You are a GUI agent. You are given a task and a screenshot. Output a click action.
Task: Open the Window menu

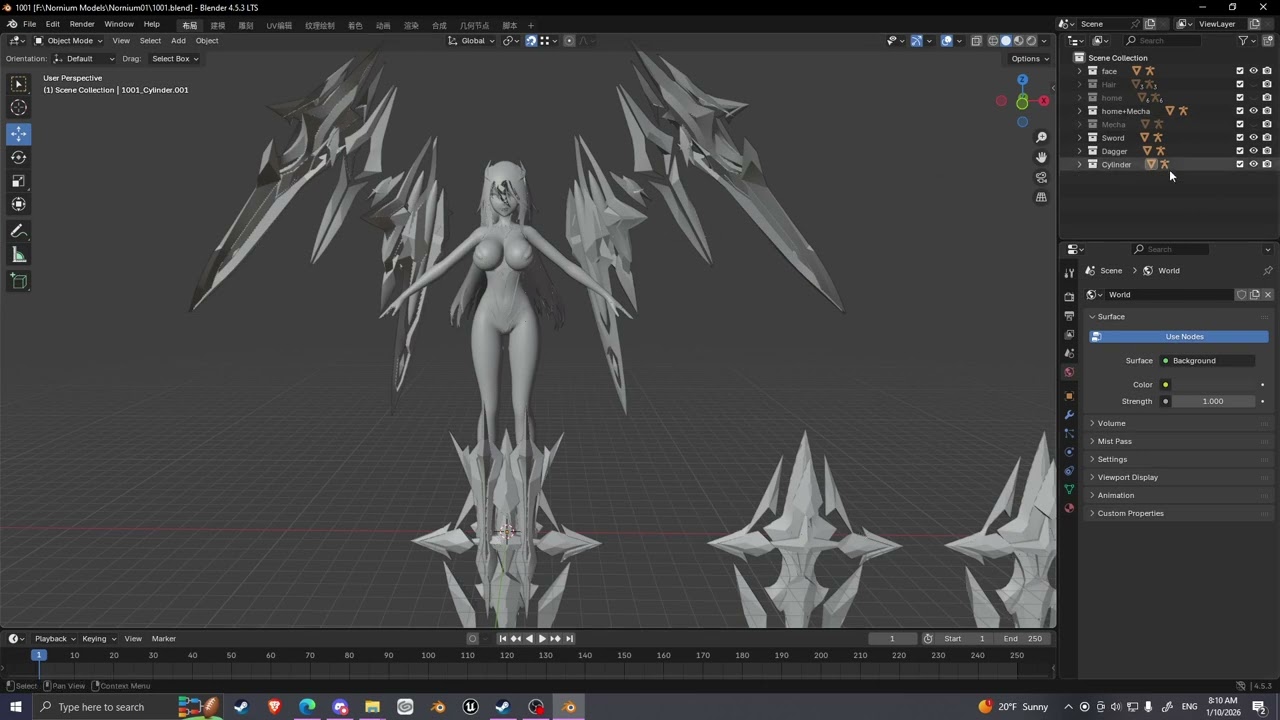tap(119, 24)
